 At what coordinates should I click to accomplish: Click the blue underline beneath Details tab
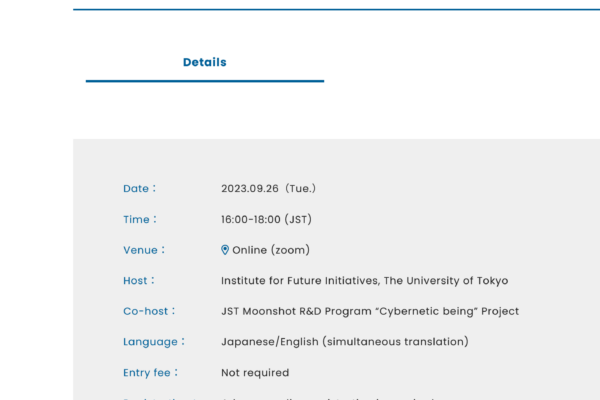(205, 81)
